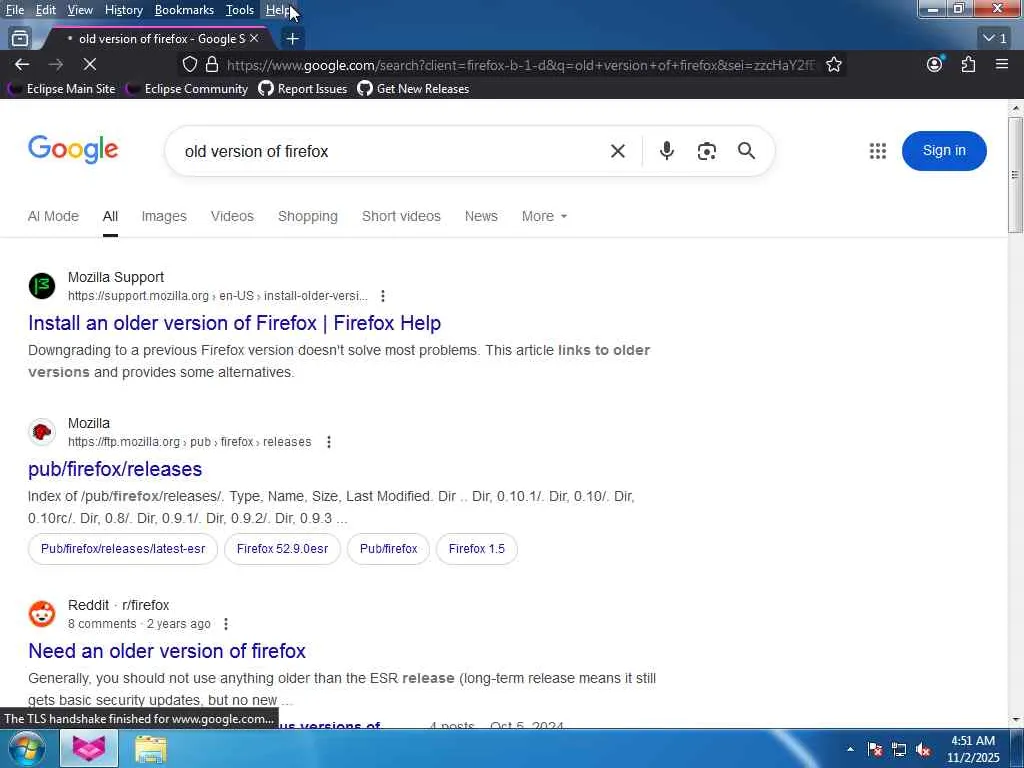The image size is (1024, 768).
Task: Close the Google search tab
Action: [x=254, y=39]
